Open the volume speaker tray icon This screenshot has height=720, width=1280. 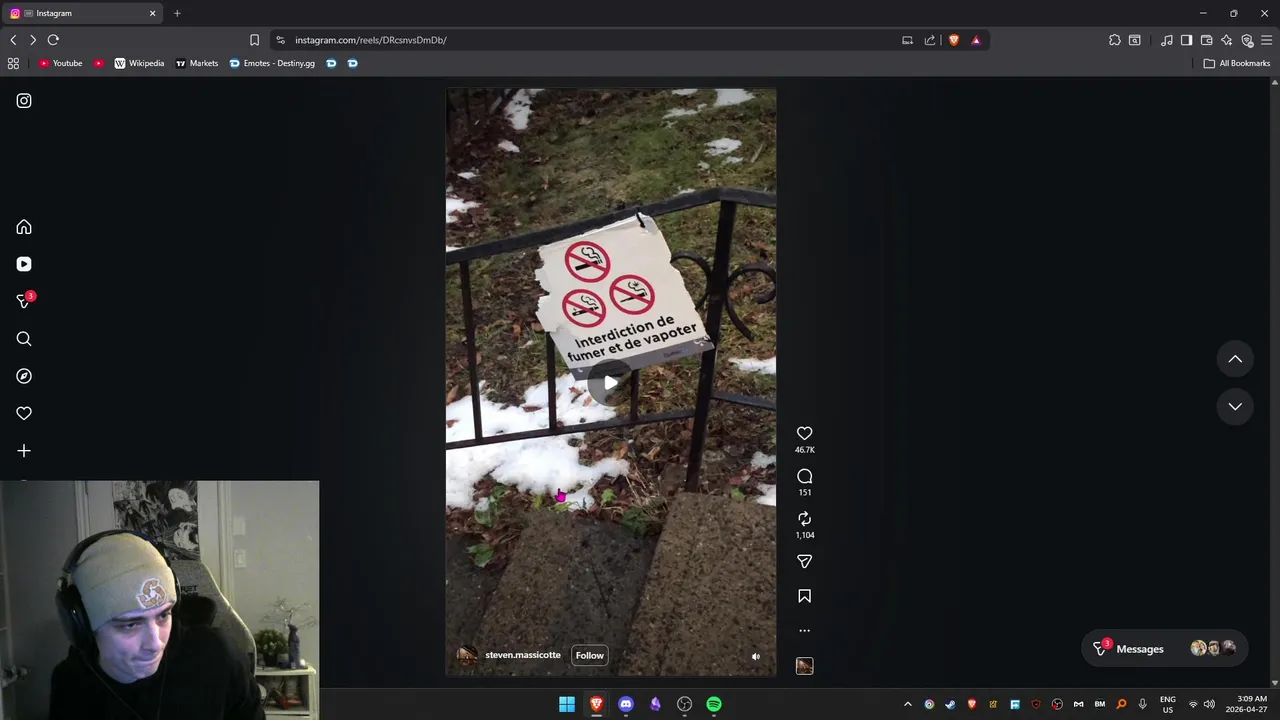coord(1209,704)
